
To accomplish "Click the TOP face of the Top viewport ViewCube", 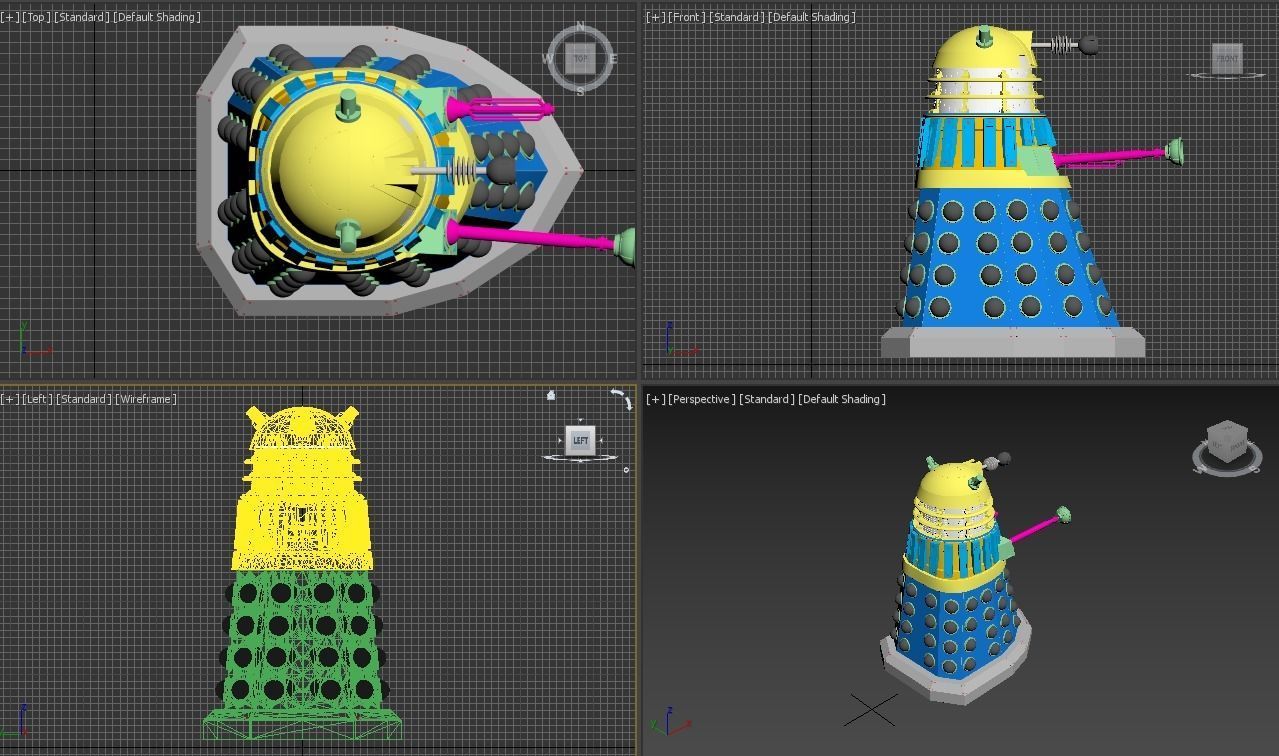I will pos(581,59).
